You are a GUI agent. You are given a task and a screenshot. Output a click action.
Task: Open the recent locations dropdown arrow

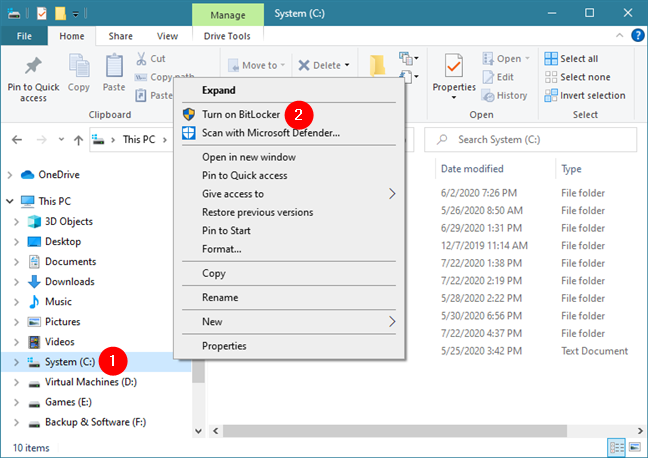61,140
